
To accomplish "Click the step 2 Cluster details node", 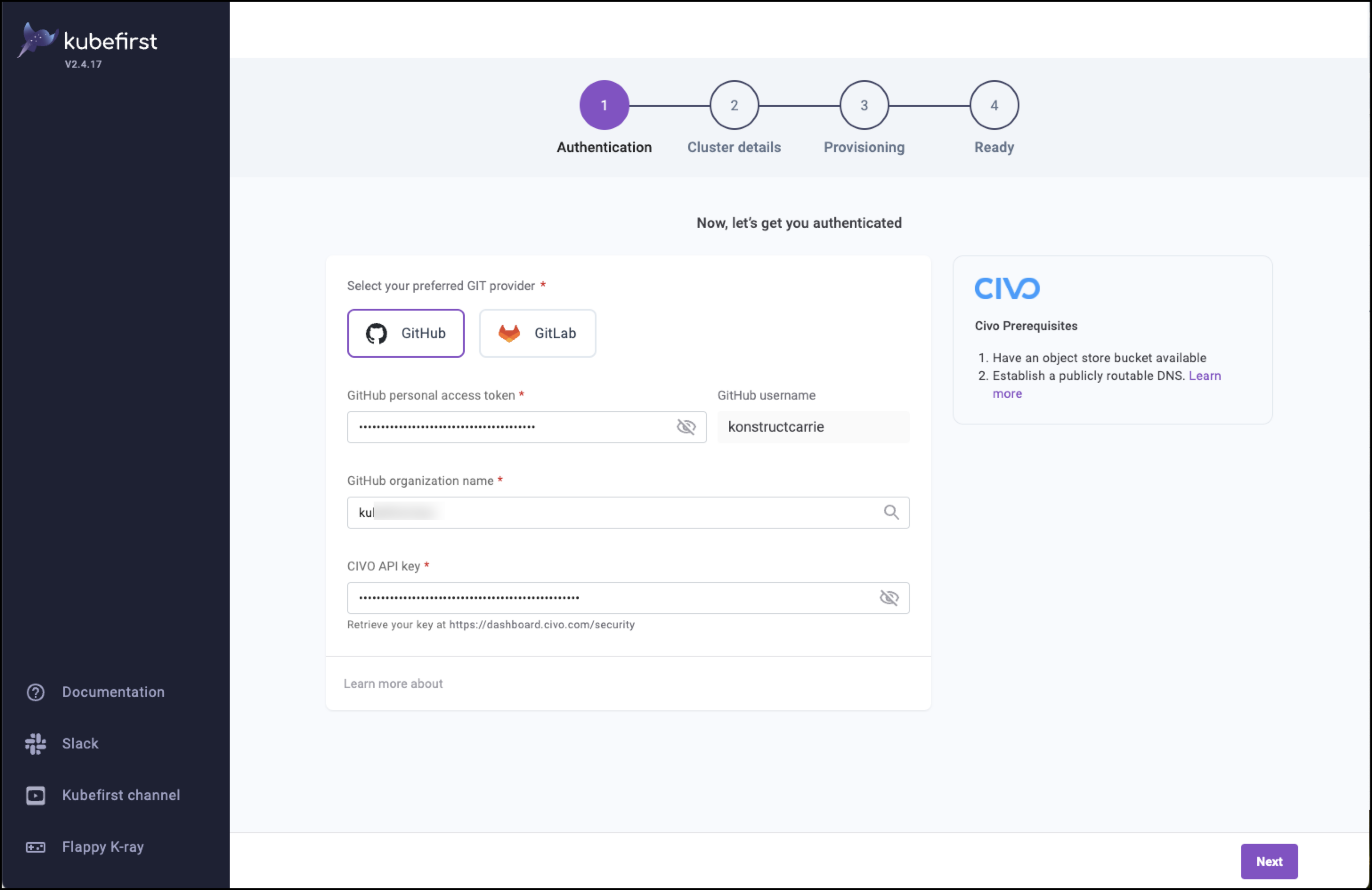I will pyautogui.click(x=733, y=105).
